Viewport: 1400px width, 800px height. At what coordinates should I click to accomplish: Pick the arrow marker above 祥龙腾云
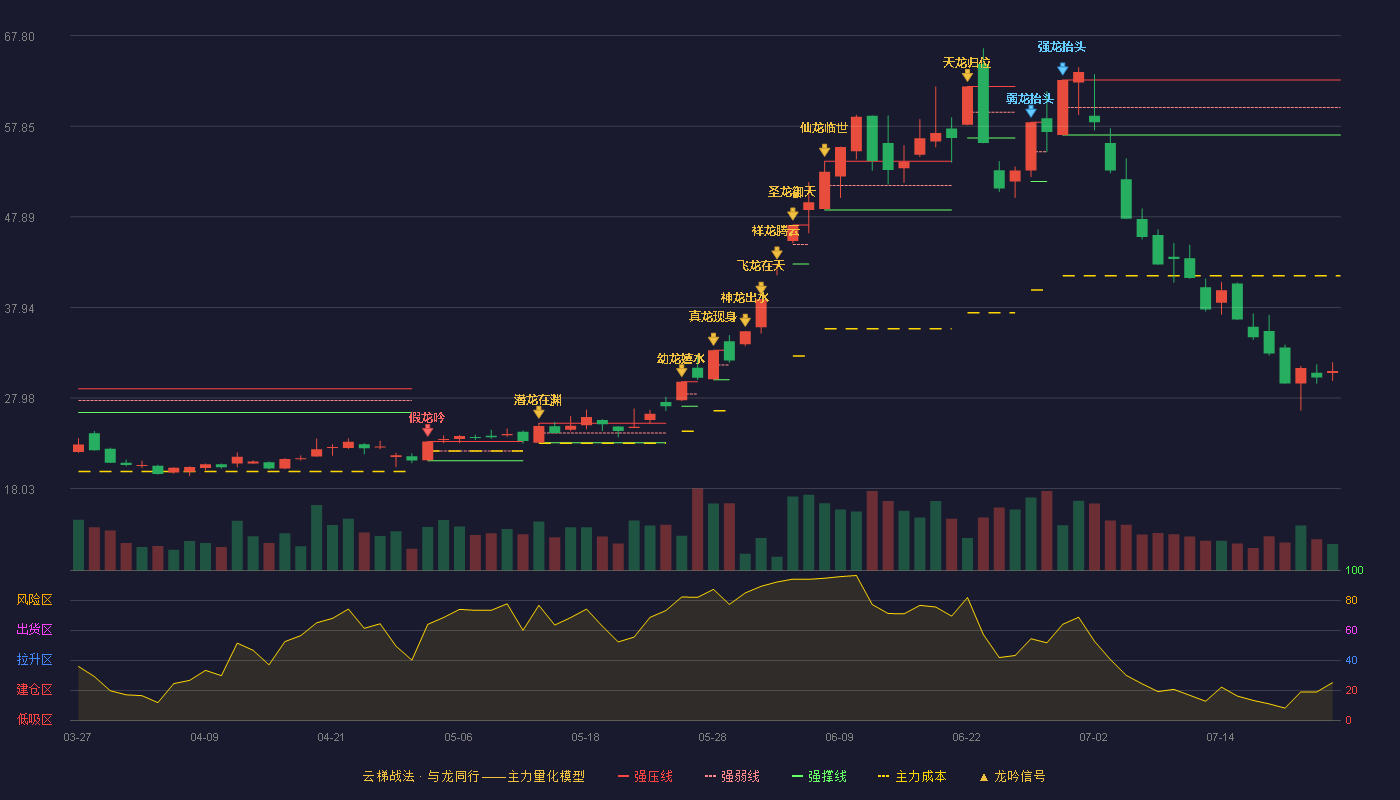(x=777, y=253)
